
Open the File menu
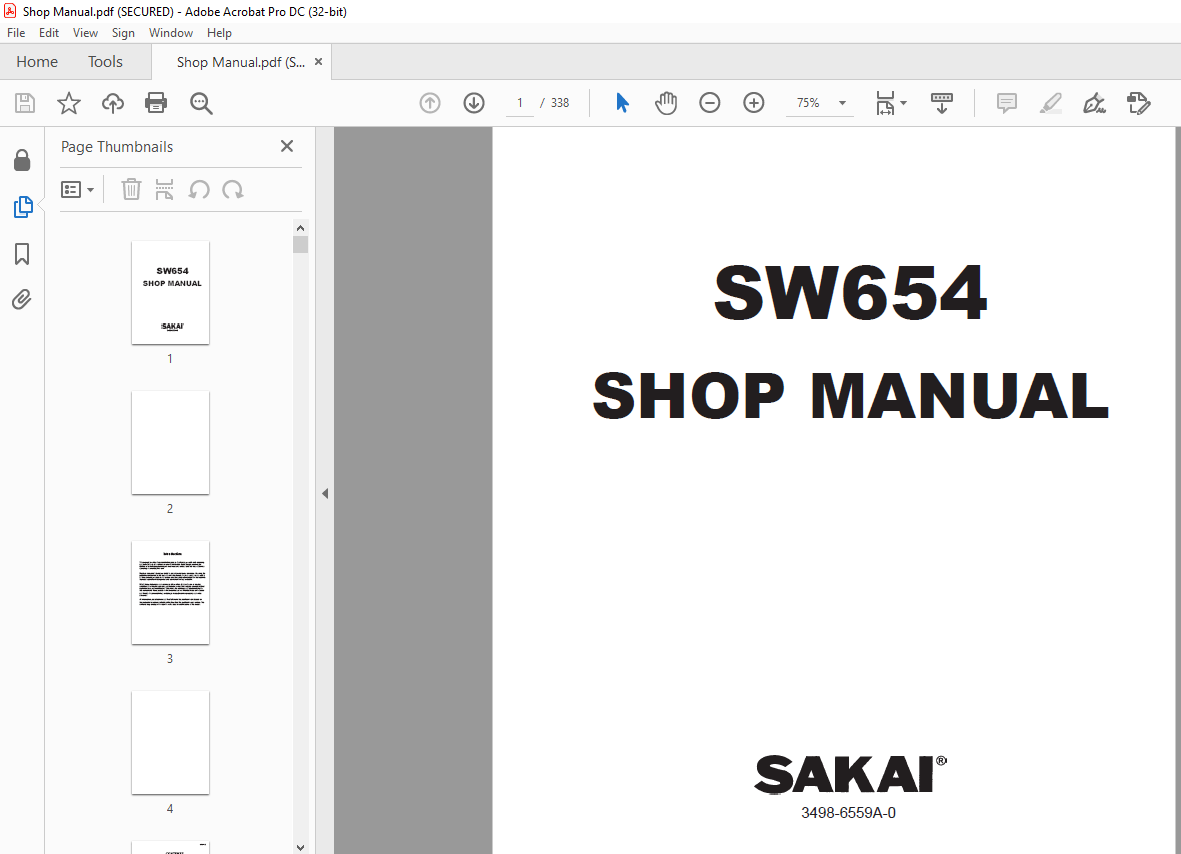[16, 33]
